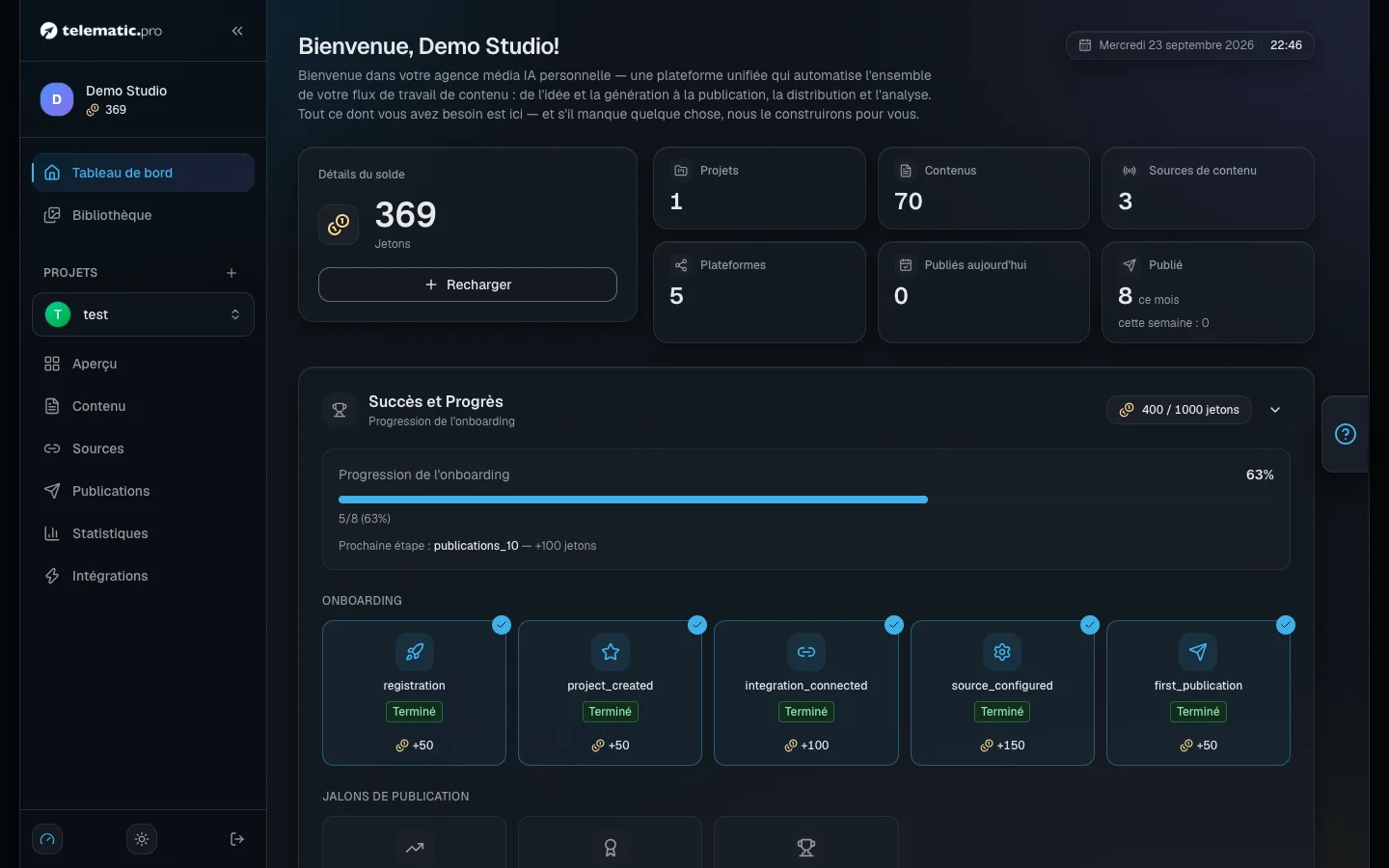Image resolution: width=1389 pixels, height=868 pixels.
Task: Click the Recharger button
Action: pos(468,285)
